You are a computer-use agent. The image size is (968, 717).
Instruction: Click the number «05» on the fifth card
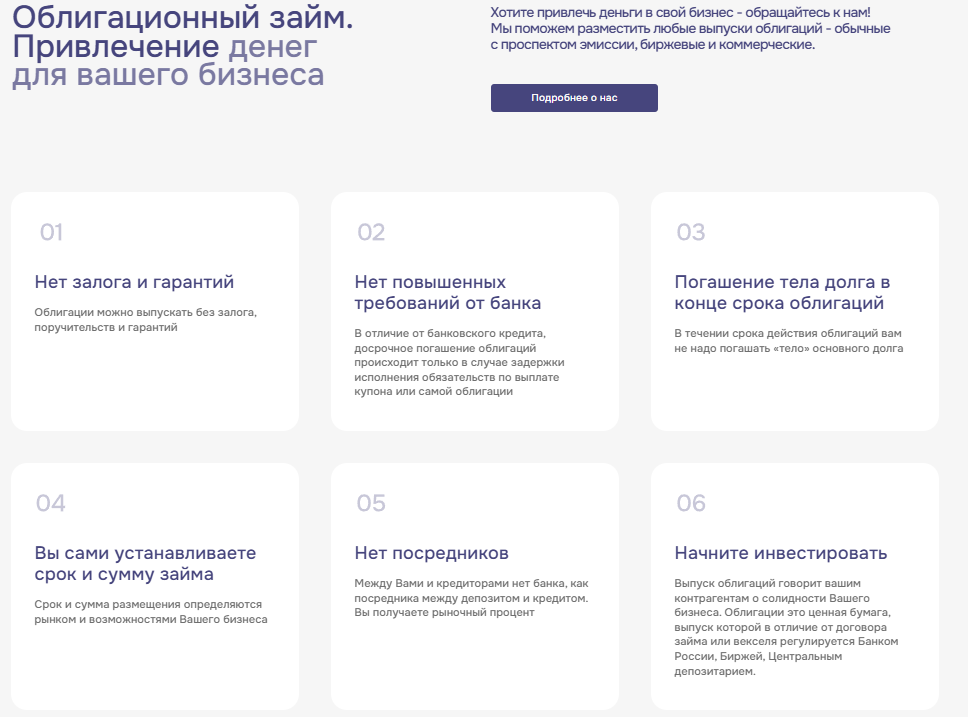[369, 500]
